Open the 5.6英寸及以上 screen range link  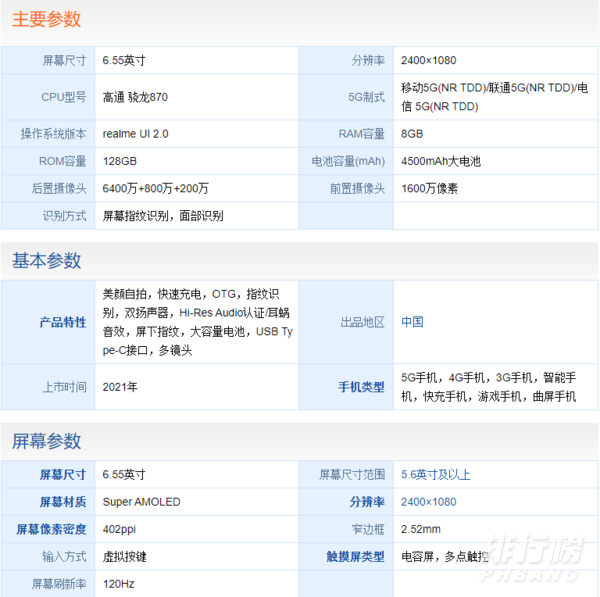435,475
